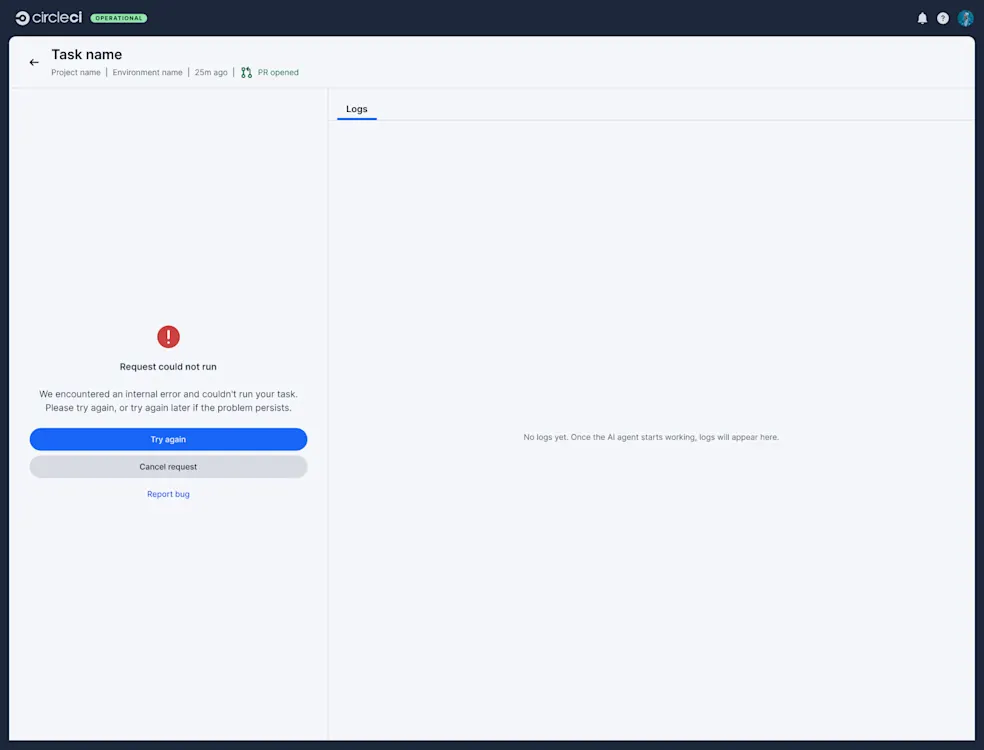Click the pull request branch icon

point(245,72)
